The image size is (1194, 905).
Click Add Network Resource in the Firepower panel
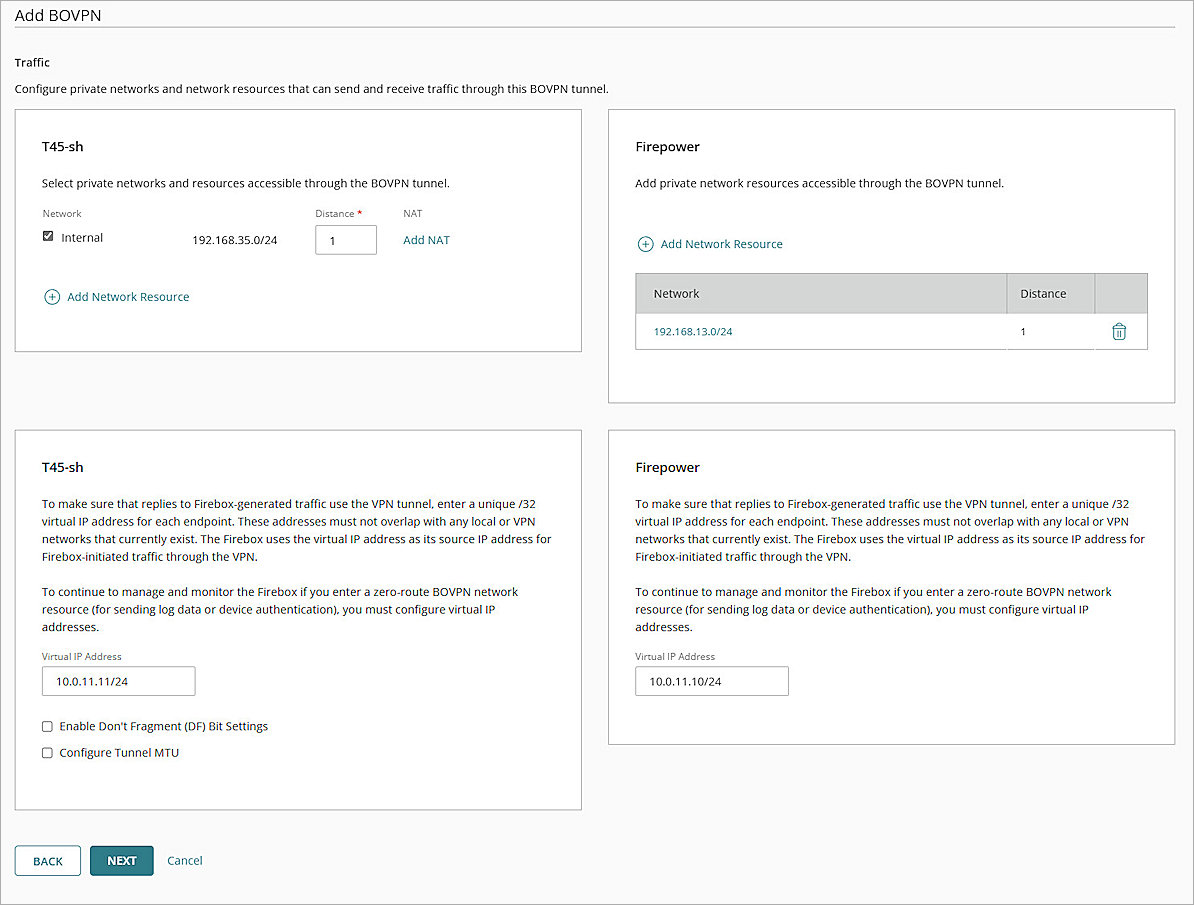[721, 243]
